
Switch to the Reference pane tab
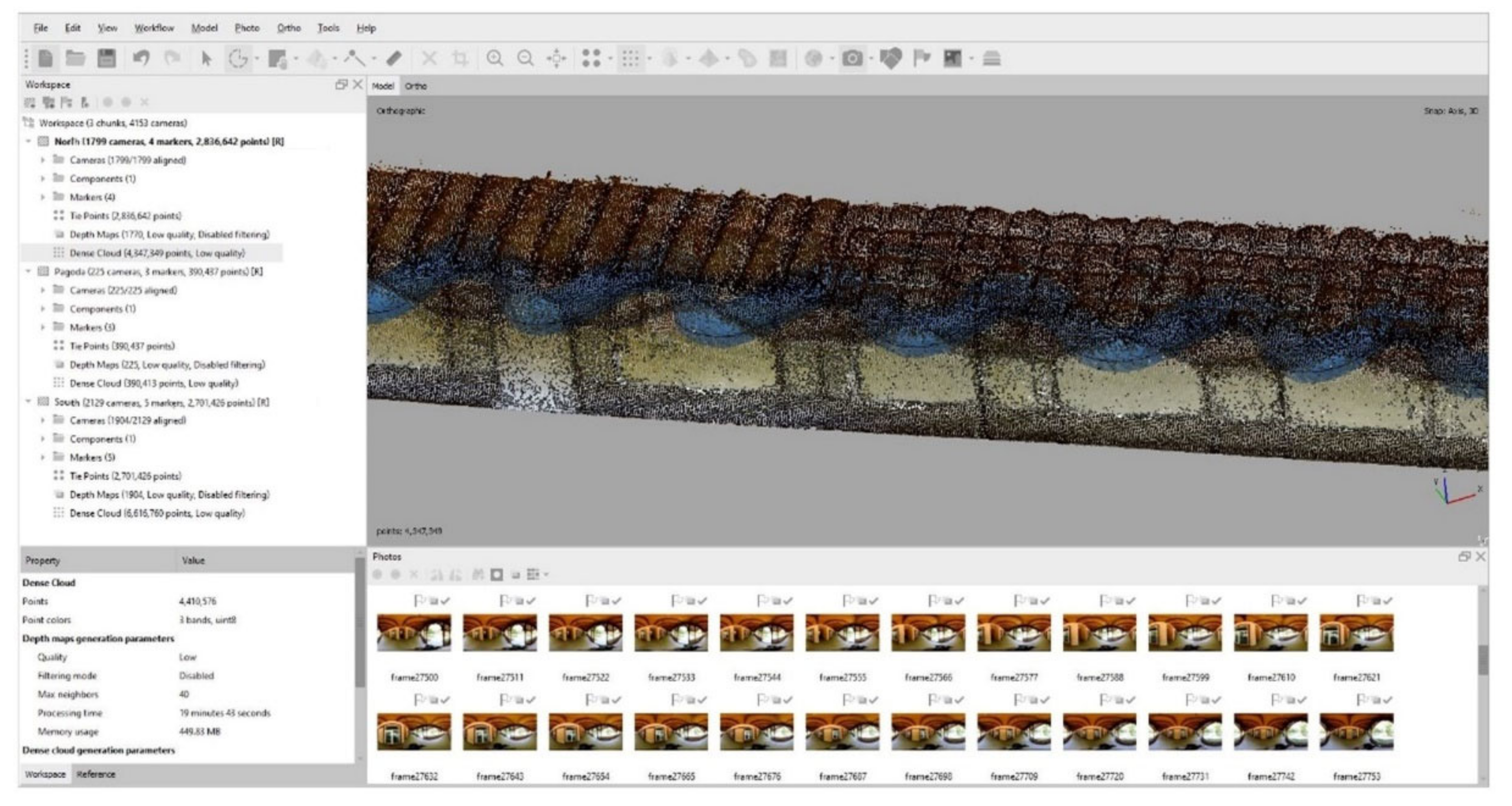(96, 774)
